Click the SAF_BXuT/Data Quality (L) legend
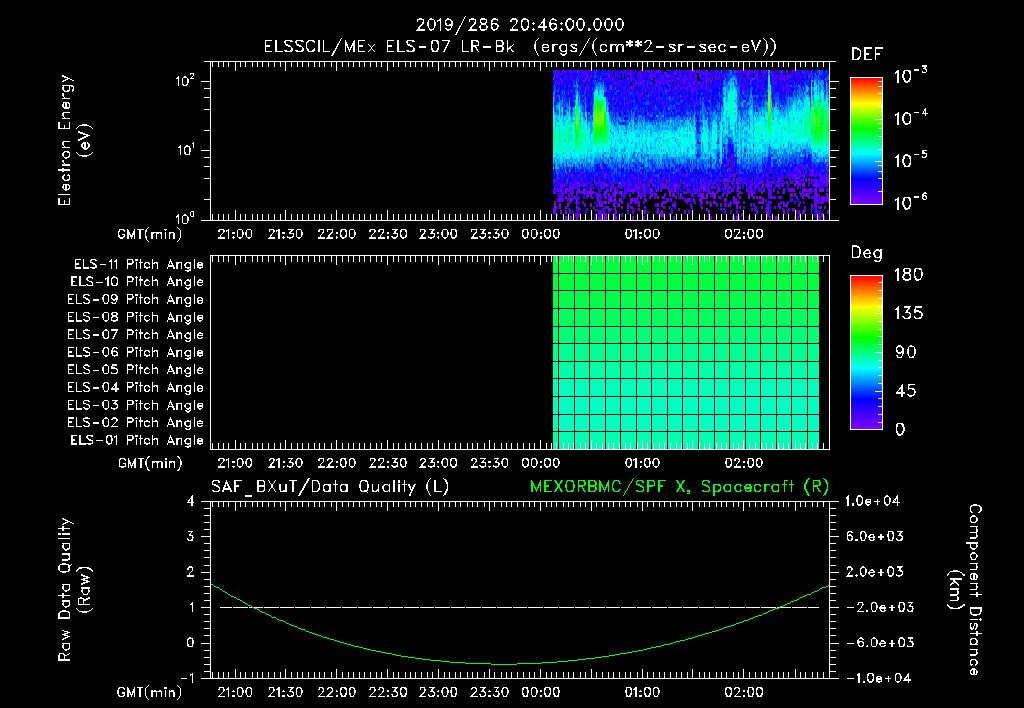Image resolution: width=1024 pixels, height=708 pixels. click(x=330, y=487)
